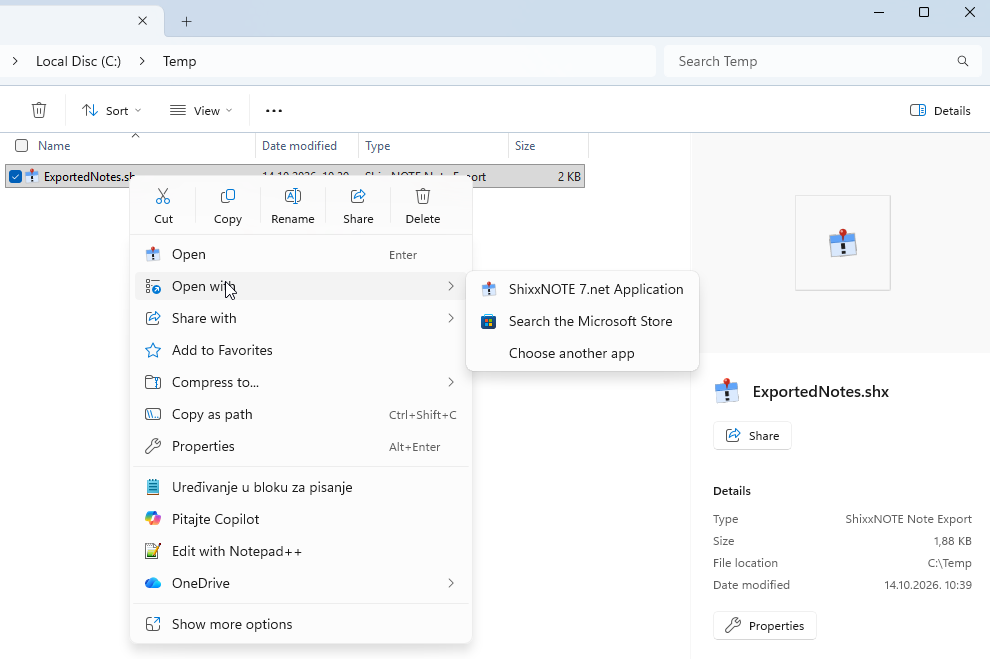Image resolution: width=990 pixels, height=659 pixels.
Task: Click the Pitajte Copilot icon
Action: pyautogui.click(x=153, y=519)
